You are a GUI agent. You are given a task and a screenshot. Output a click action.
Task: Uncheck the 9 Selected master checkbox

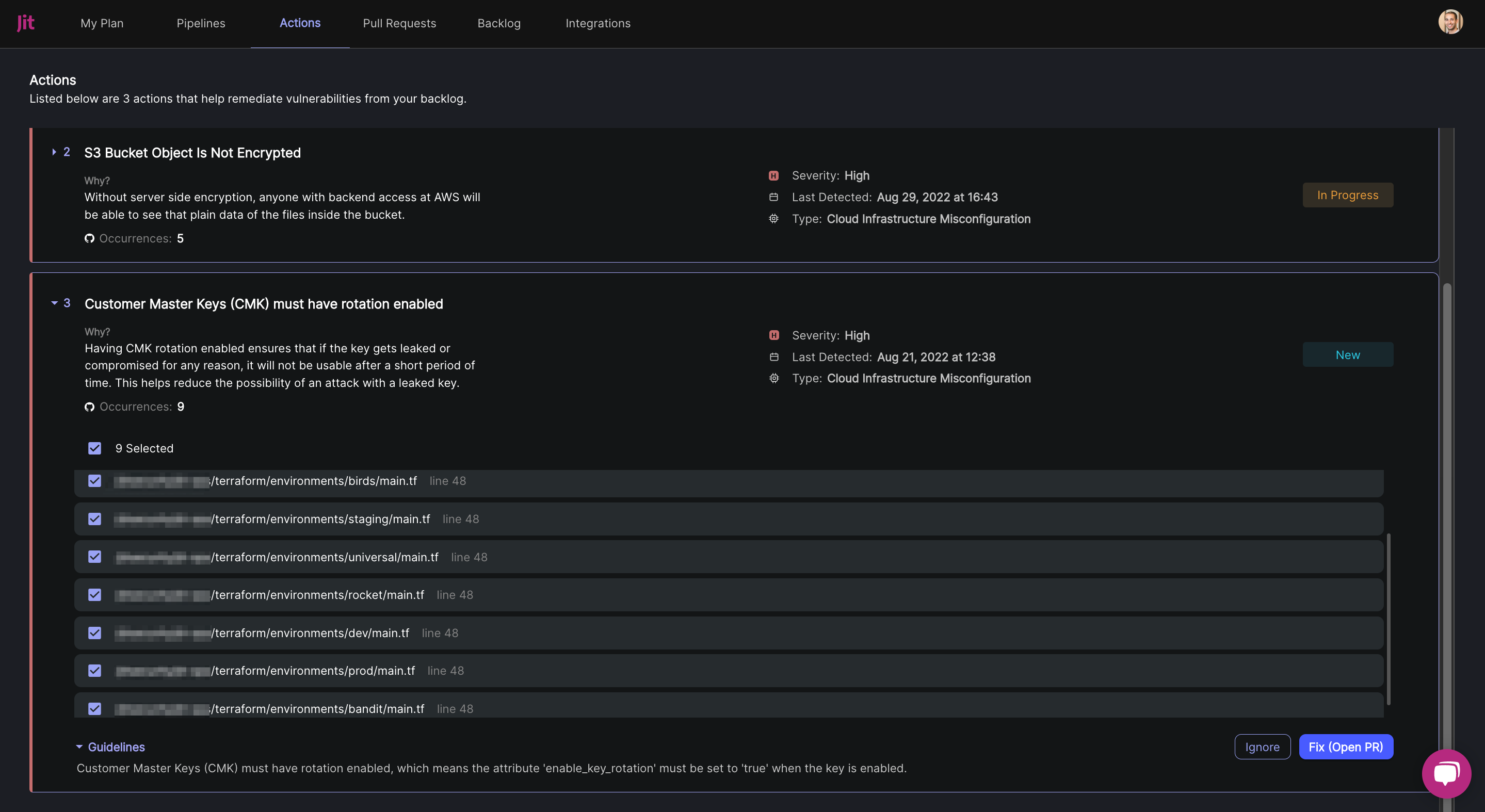94,448
